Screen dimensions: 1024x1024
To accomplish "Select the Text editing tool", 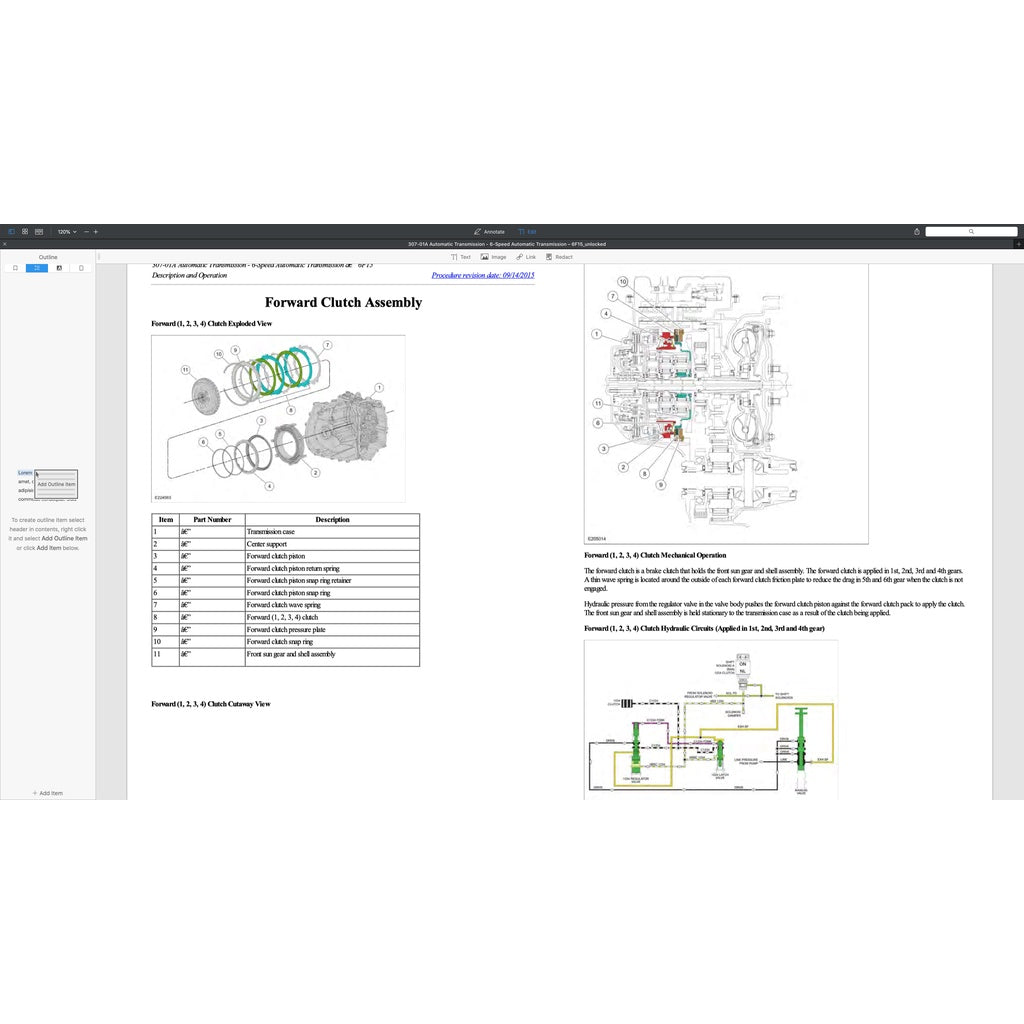I will (461, 257).
